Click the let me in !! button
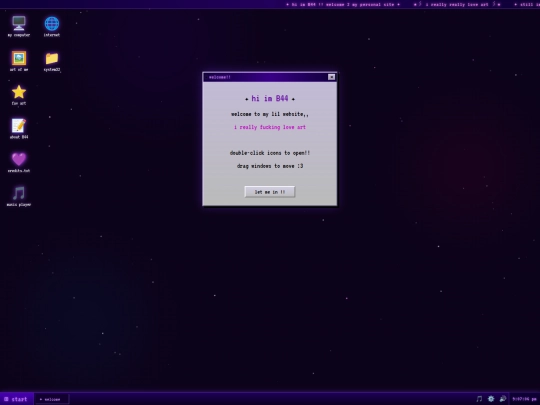This screenshot has width=540, height=405. pos(270,192)
